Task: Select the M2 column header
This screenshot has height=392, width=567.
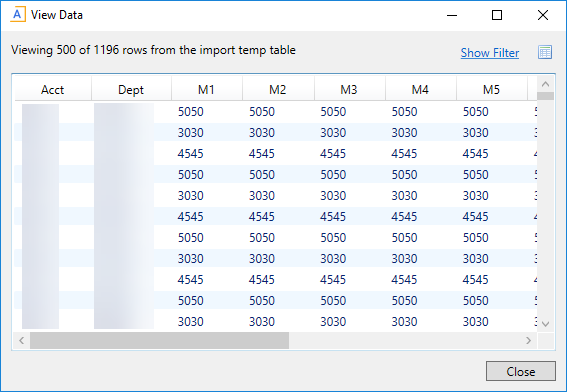Action: point(278,89)
